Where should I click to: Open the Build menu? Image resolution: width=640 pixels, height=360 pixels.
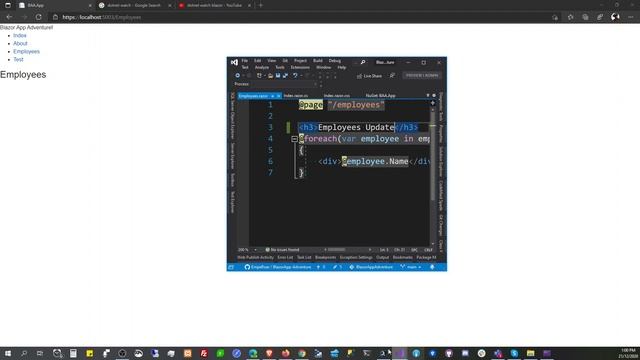pyautogui.click(x=318, y=61)
